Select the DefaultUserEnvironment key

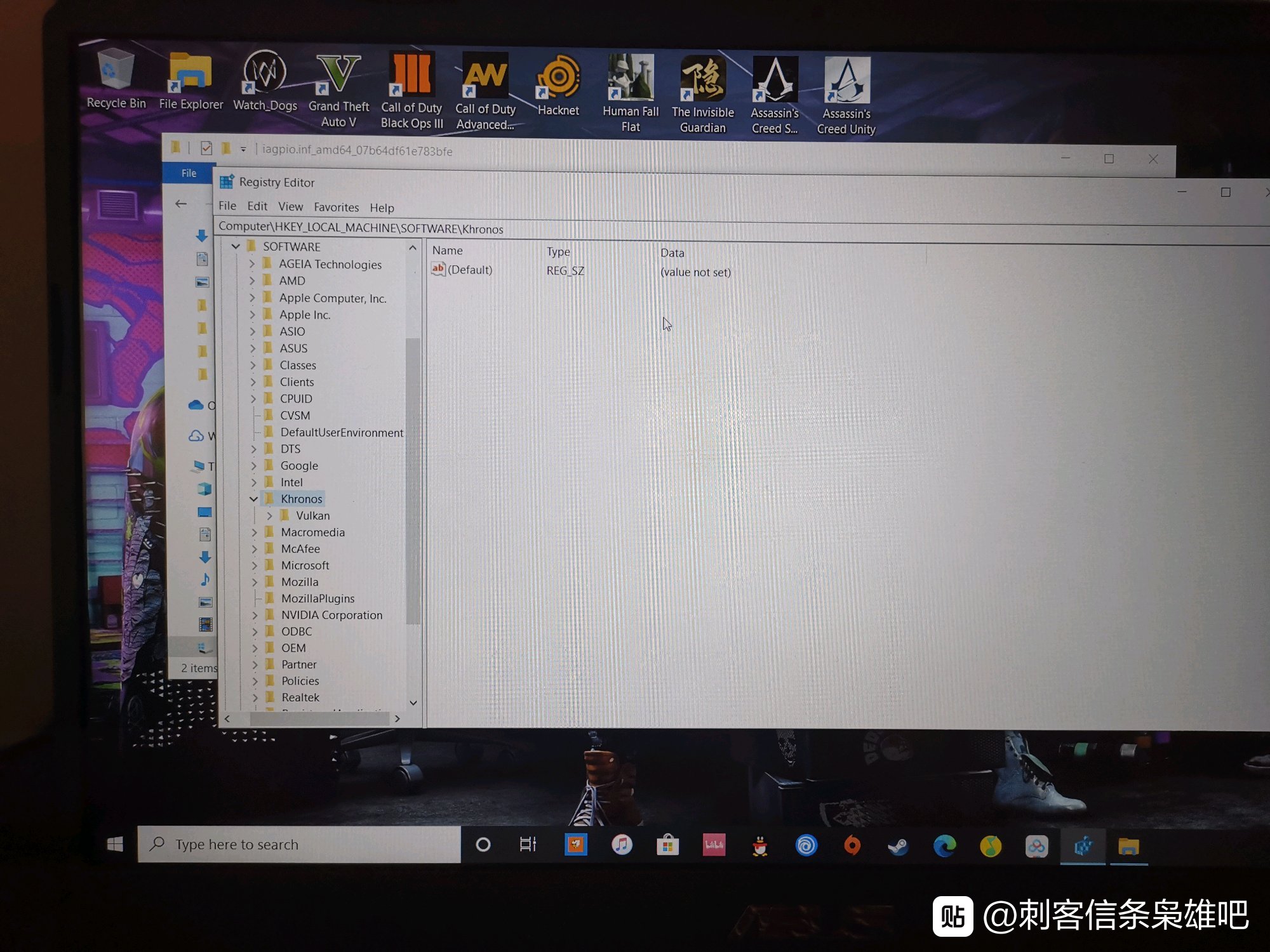click(342, 432)
